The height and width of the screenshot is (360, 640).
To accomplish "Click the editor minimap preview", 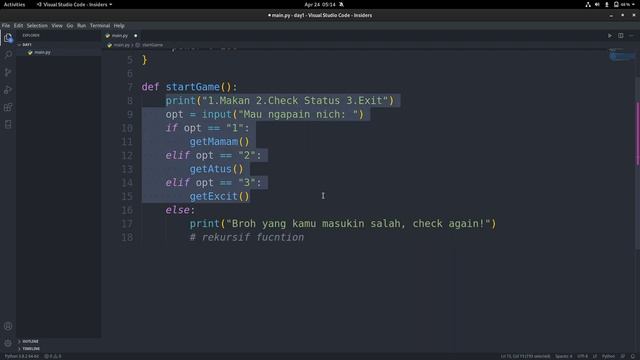I will pos(621,56).
